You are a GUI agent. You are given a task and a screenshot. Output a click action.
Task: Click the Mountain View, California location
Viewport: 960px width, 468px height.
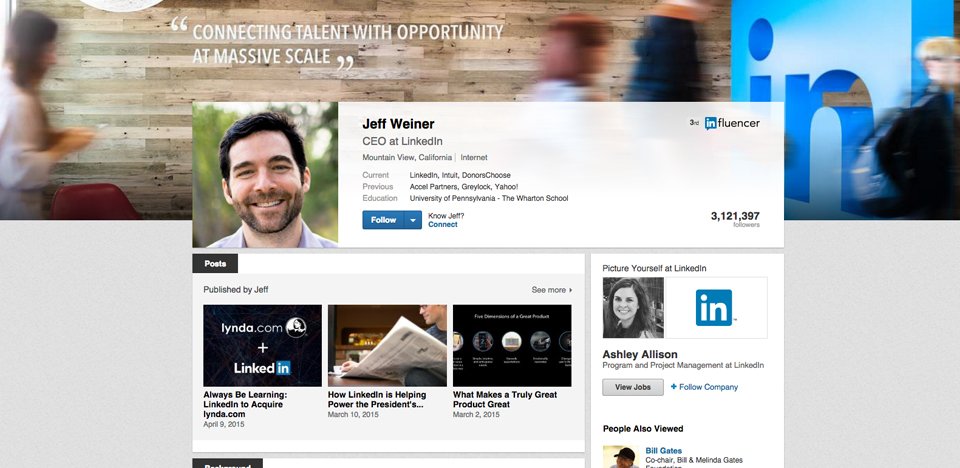[407, 157]
